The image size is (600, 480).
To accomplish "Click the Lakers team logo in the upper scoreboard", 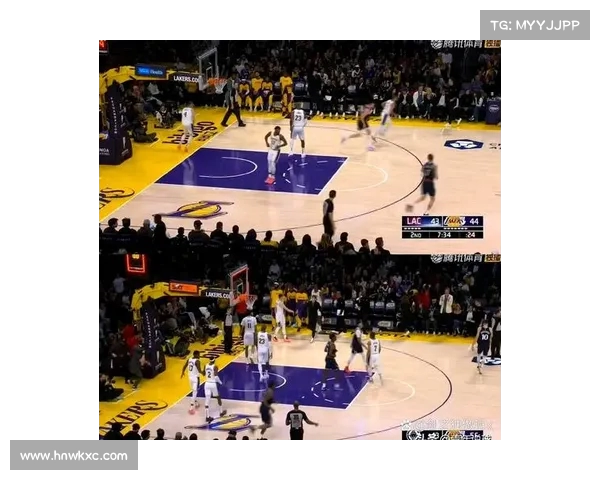I will (x=453, y=221).
